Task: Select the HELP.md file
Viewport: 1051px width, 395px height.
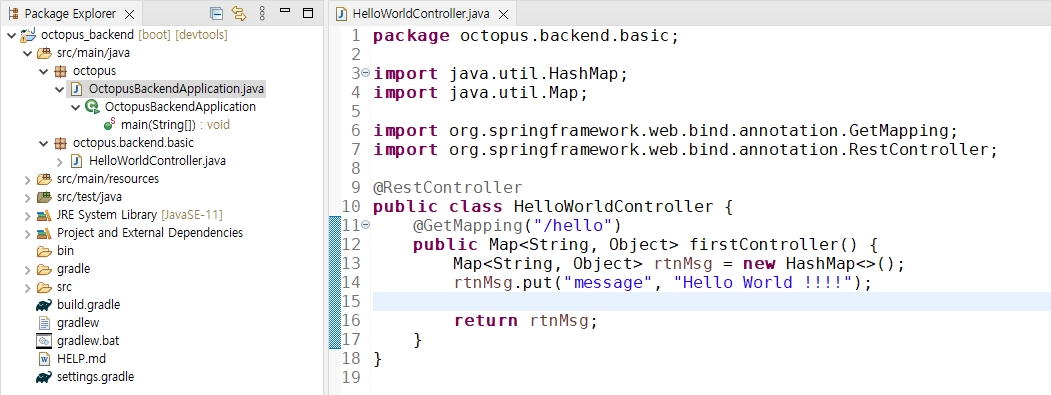Action: click(81, 359)
